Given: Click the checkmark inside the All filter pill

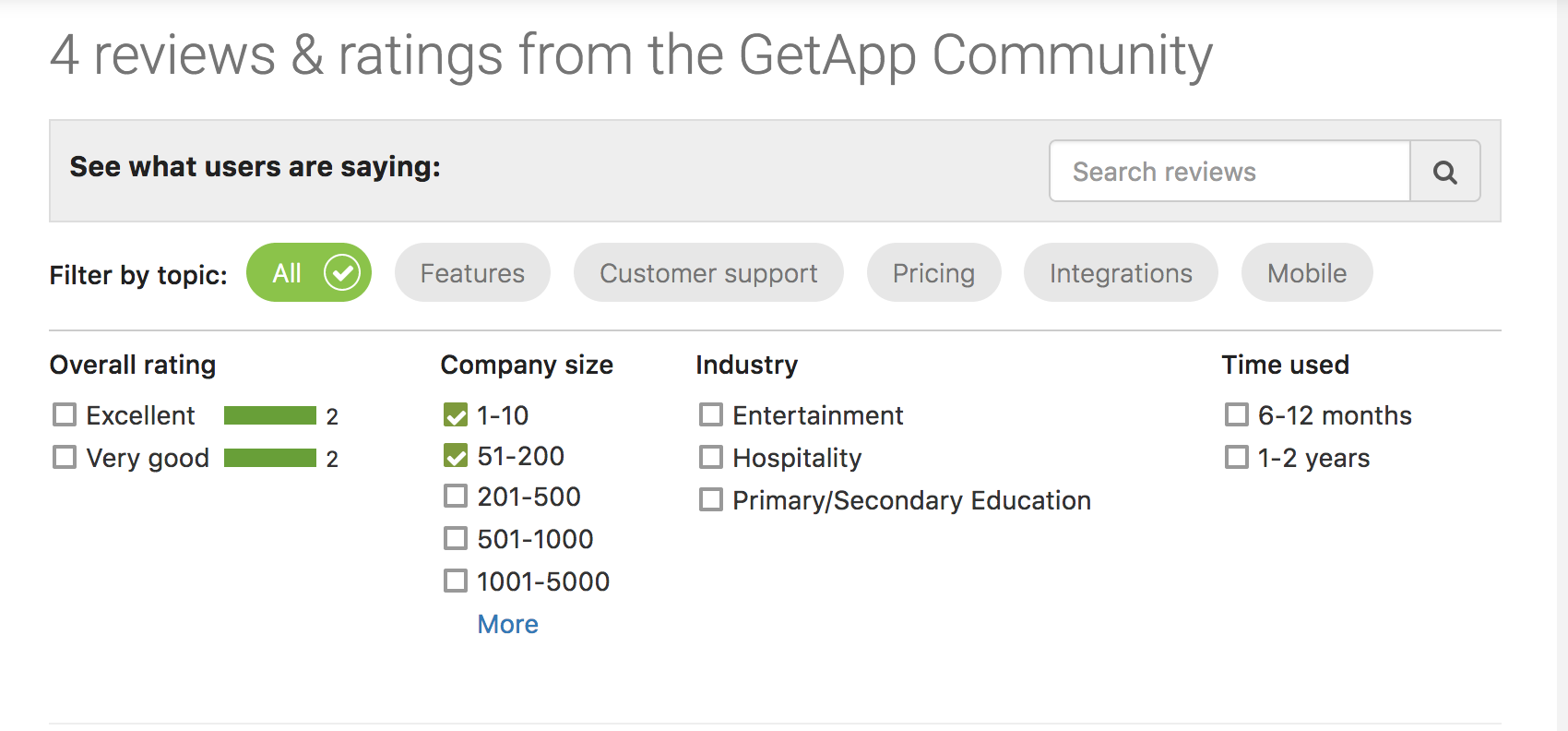Looking at the screenshot, I should click(341, 271).
